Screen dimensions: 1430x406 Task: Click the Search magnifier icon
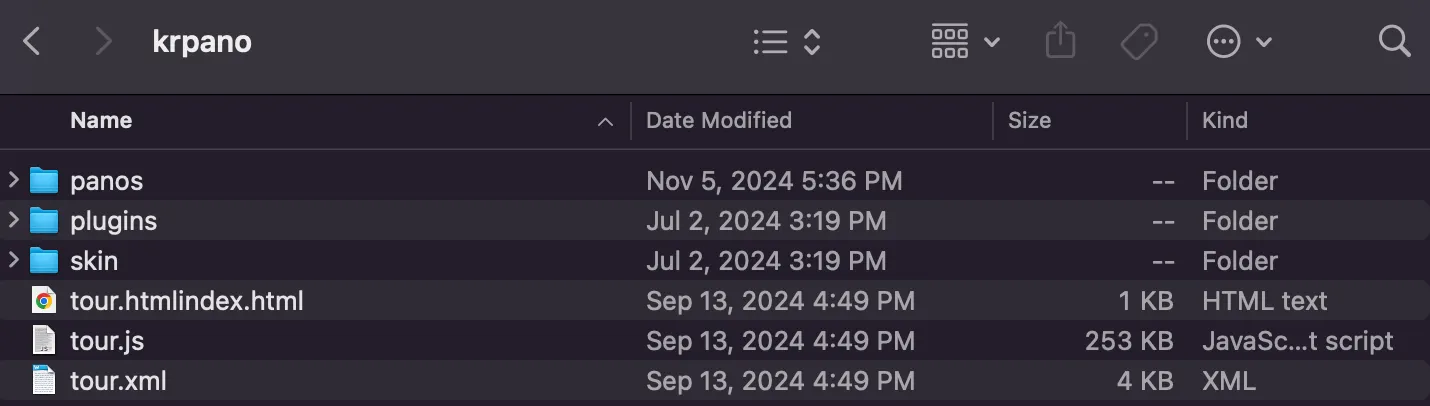(x=1393, y=42)
